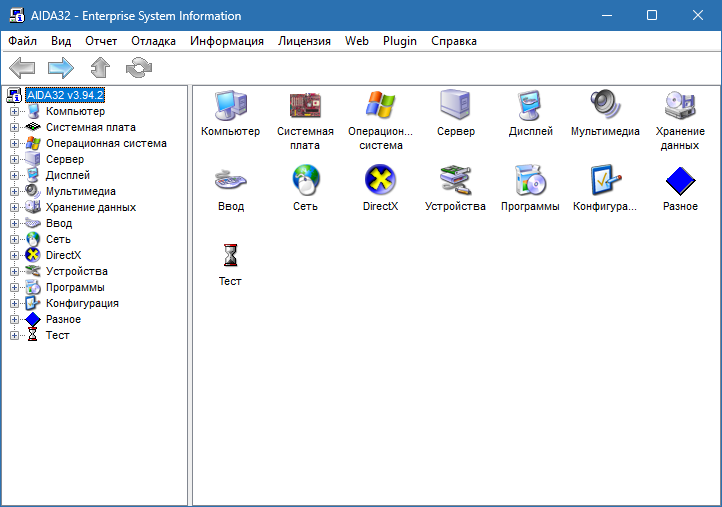Open the Plugin menu
This screenshot has height=507, width=722.
pyautogui.click(x=400, y=41)
